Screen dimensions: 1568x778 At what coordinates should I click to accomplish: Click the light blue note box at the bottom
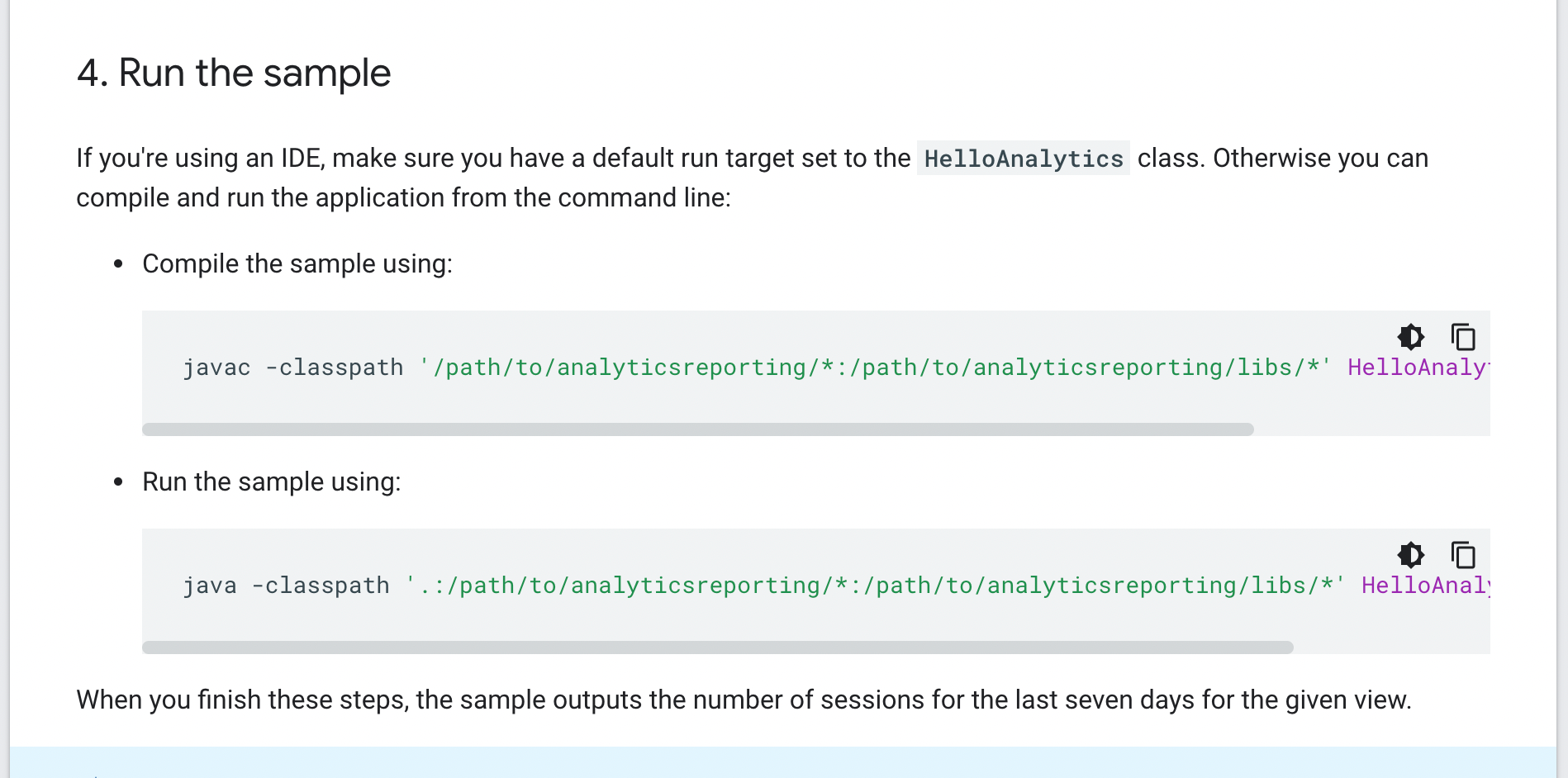click(783, 762)
